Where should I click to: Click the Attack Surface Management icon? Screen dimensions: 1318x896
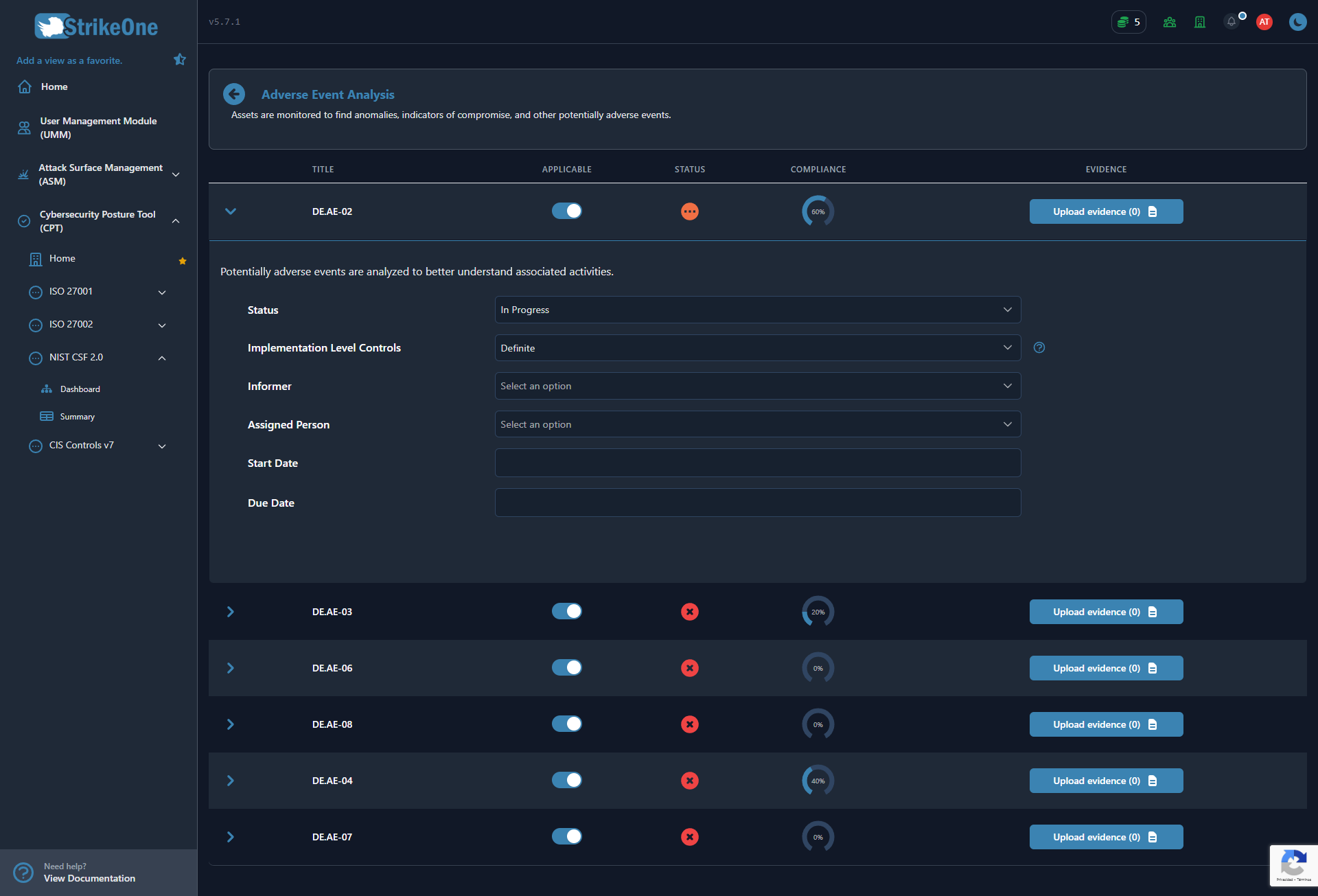pos(23,174)
